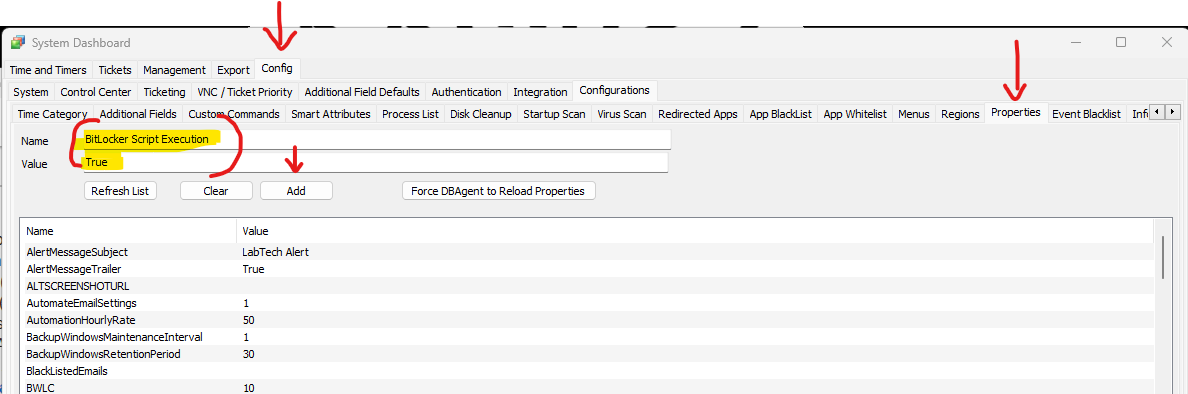Switch to the Tickets tab

(115, 70)
